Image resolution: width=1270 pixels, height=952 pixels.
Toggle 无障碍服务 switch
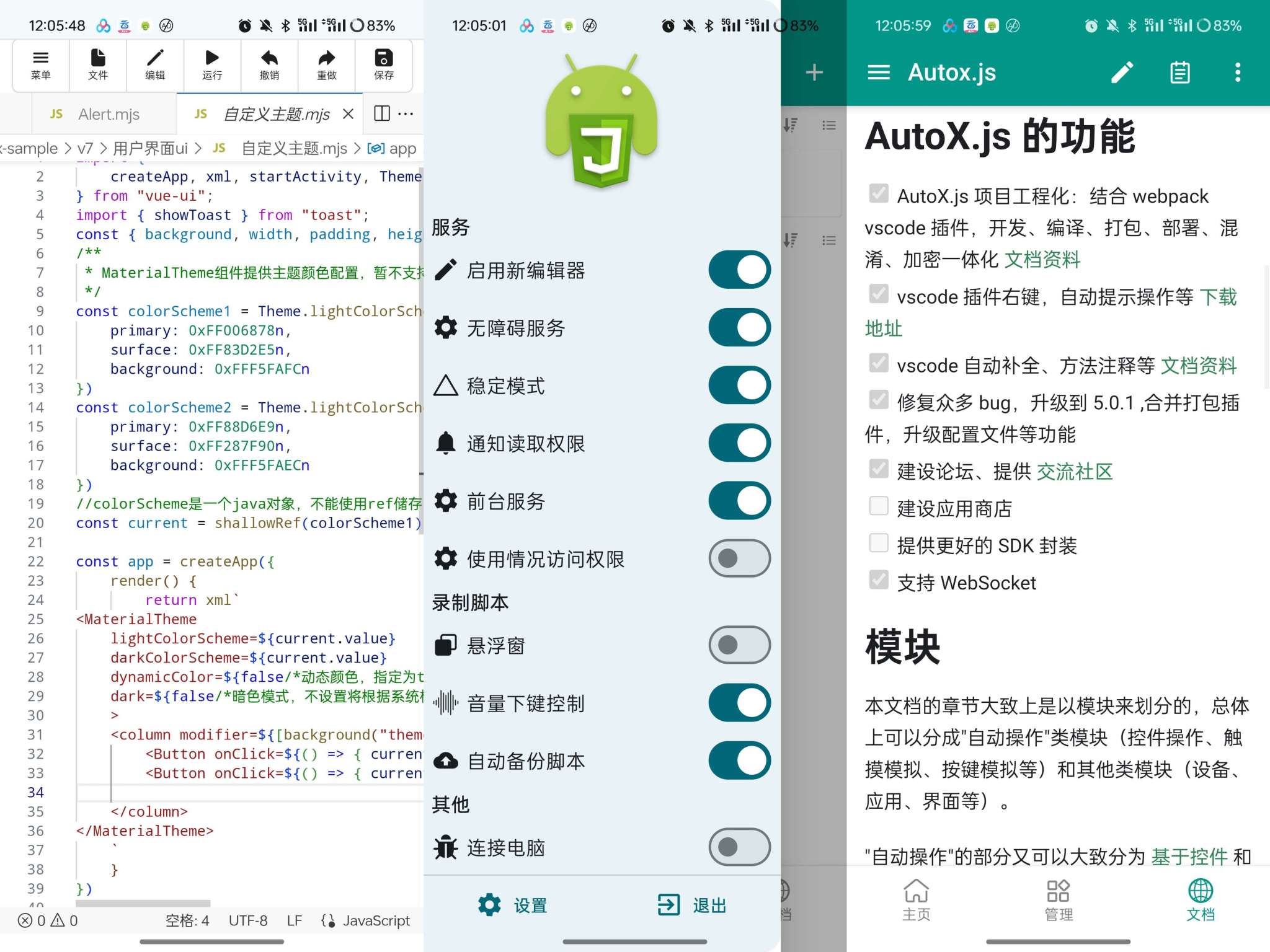click(x=739, y=328)
